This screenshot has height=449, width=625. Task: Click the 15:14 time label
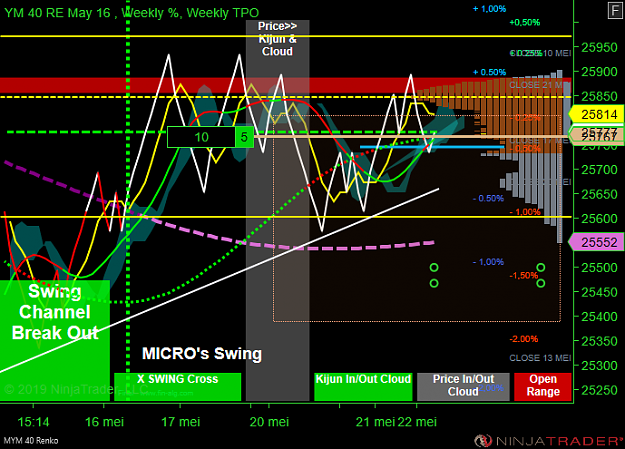coord(33,422)
